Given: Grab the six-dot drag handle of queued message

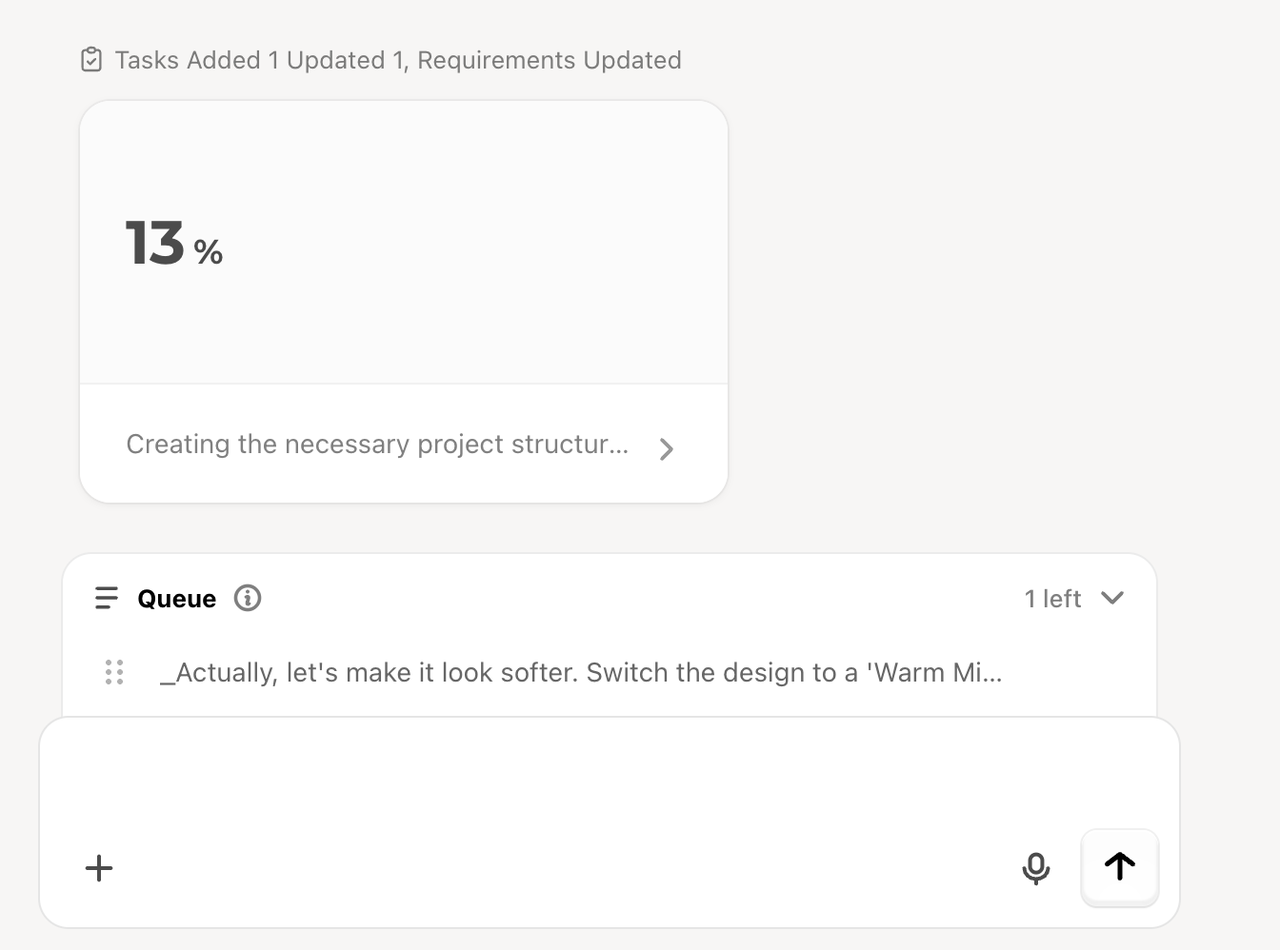Looking at the screenshot, I should coord(114,672).
